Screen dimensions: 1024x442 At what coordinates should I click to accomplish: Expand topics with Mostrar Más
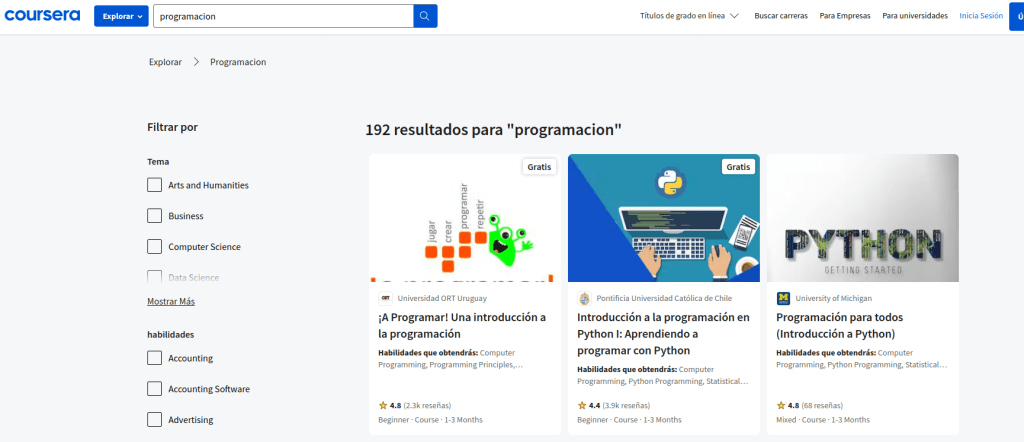tap(171, 302)
